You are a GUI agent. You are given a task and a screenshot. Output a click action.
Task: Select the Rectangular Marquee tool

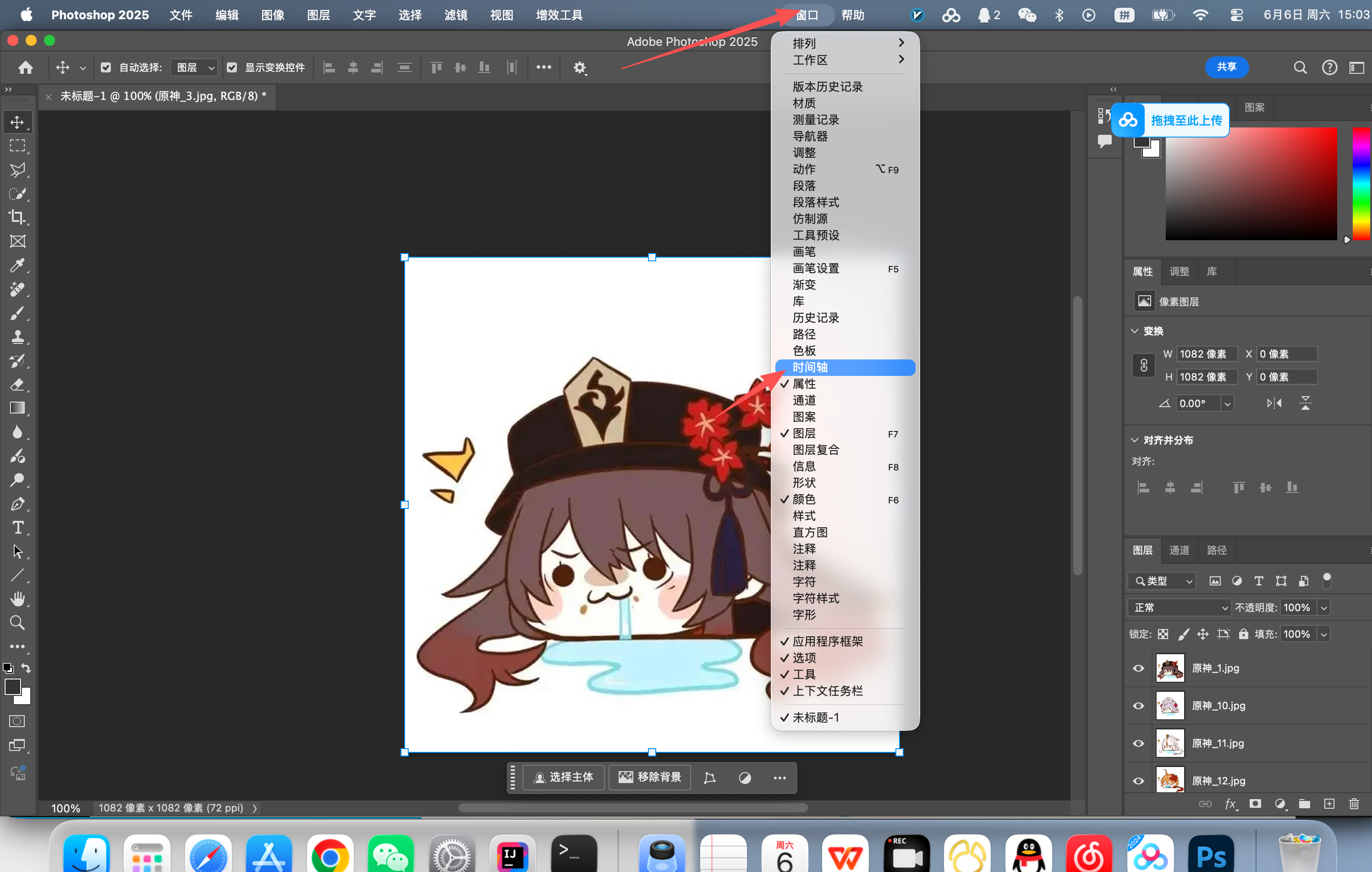(18, 146)
